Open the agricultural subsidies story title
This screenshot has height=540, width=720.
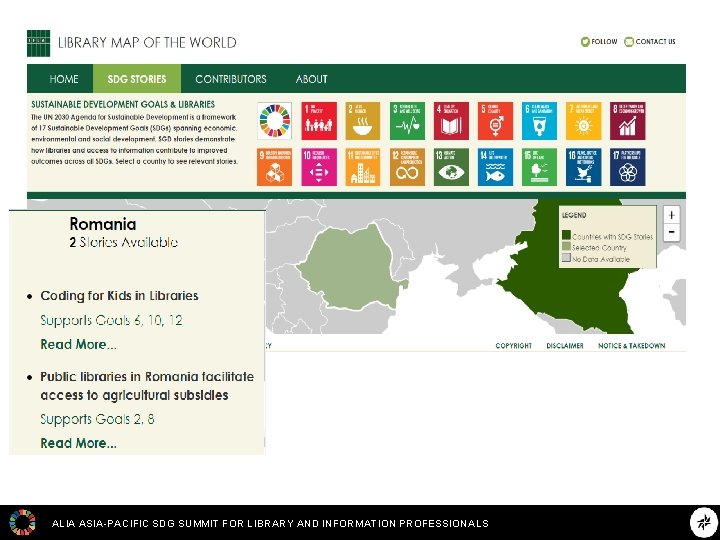point(147,386)
